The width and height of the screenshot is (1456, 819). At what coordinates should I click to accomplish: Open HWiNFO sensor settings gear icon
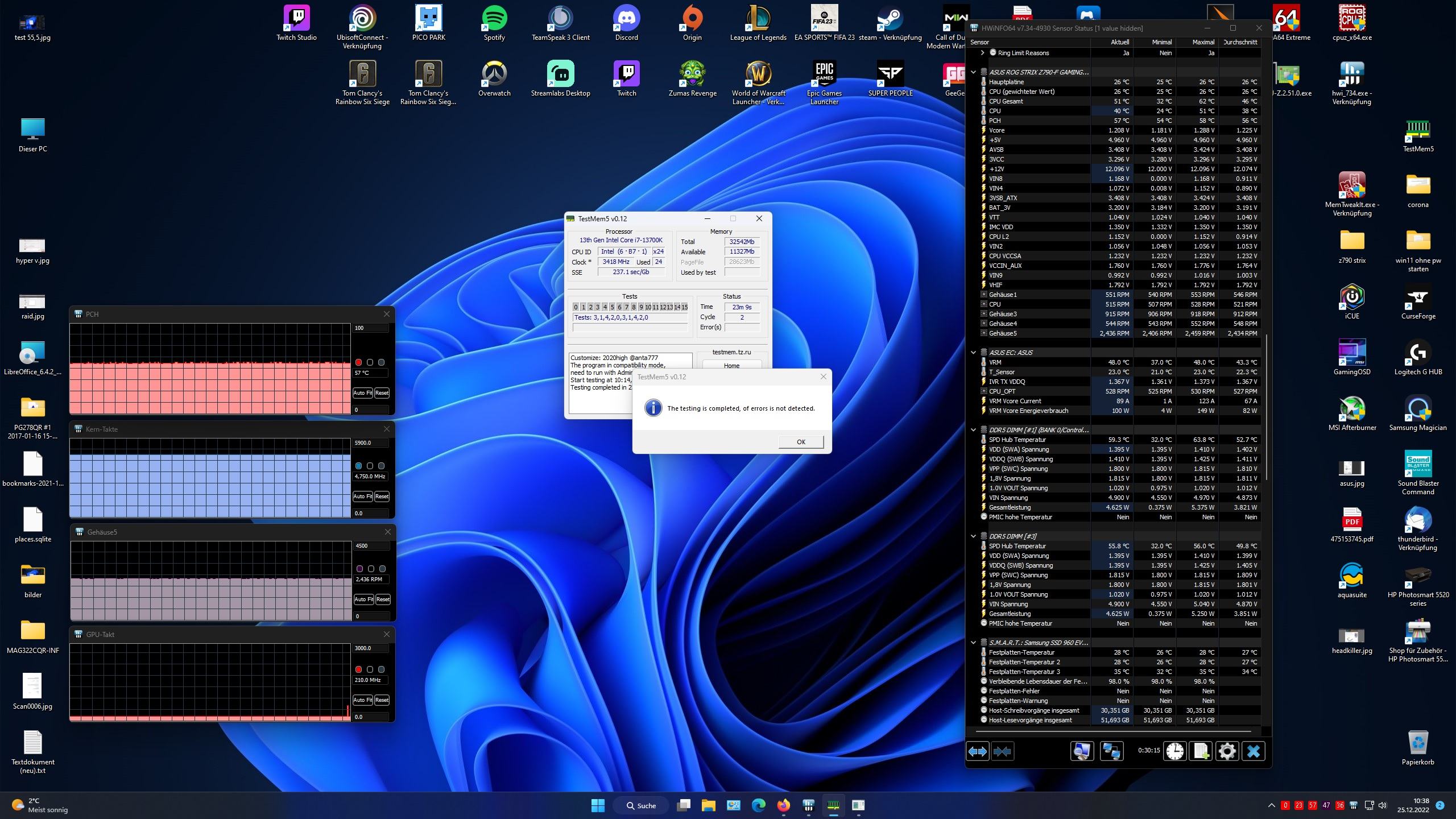pos(1227,751)
